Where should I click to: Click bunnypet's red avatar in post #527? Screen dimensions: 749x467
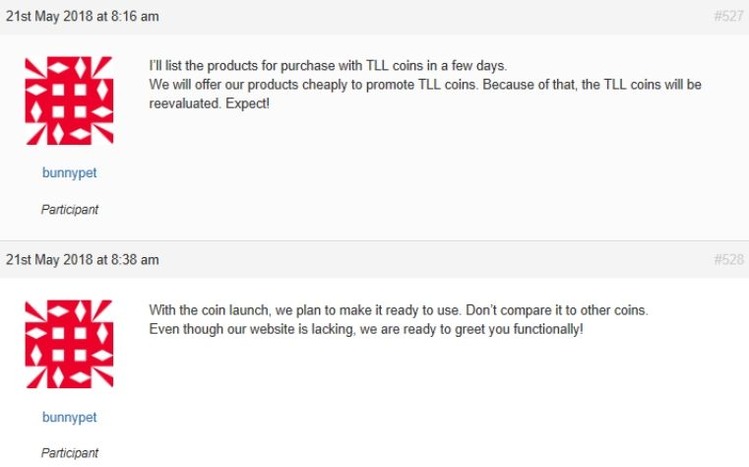tap(69, 101)
